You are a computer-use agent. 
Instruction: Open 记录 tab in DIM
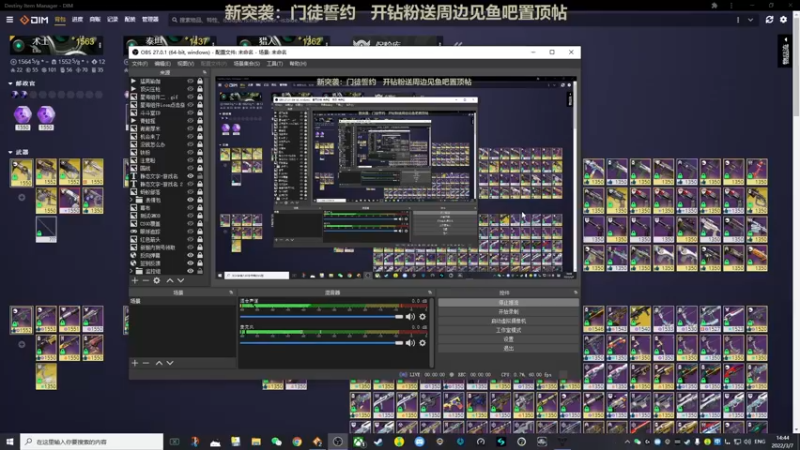tap(112, 20)
